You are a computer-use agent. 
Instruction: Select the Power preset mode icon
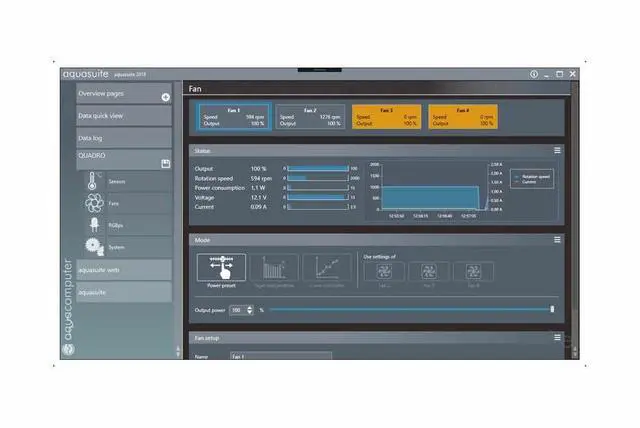click(221, 267)
